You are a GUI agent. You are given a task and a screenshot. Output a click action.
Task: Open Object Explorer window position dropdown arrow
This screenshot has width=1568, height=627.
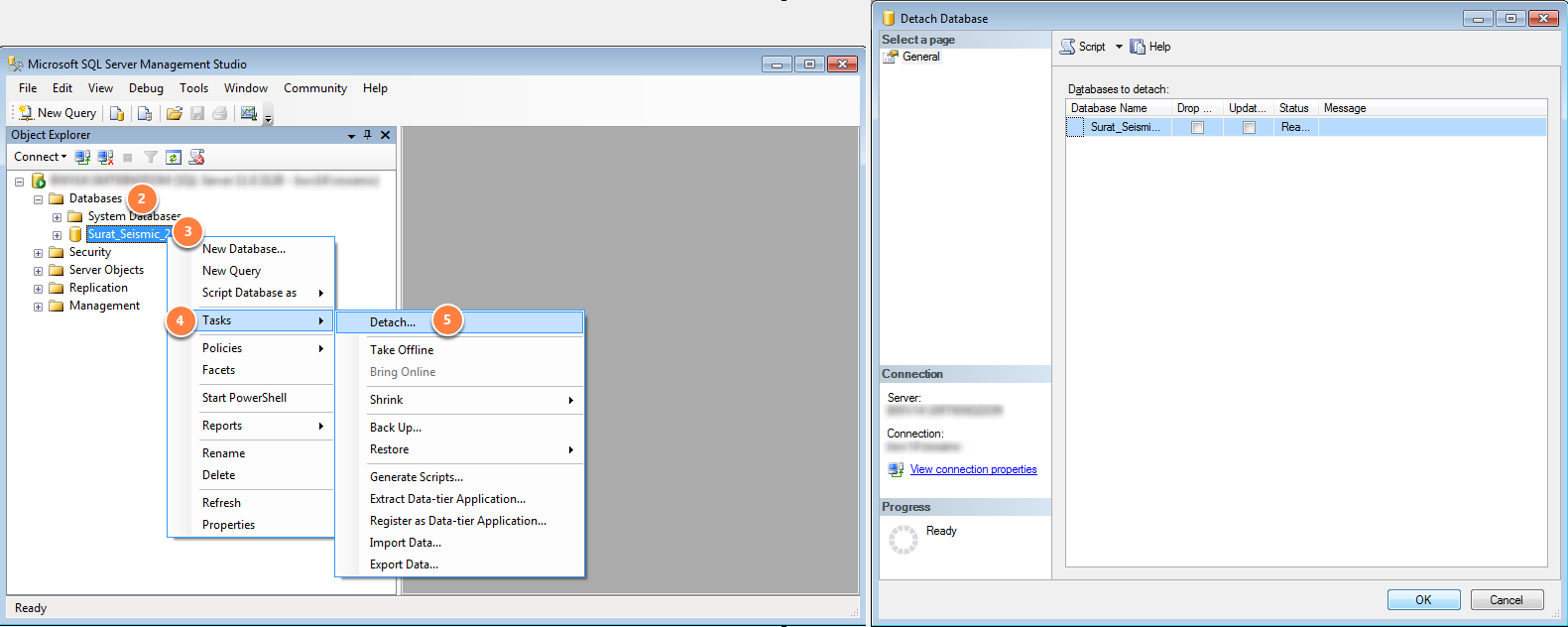tap(351, 136)
